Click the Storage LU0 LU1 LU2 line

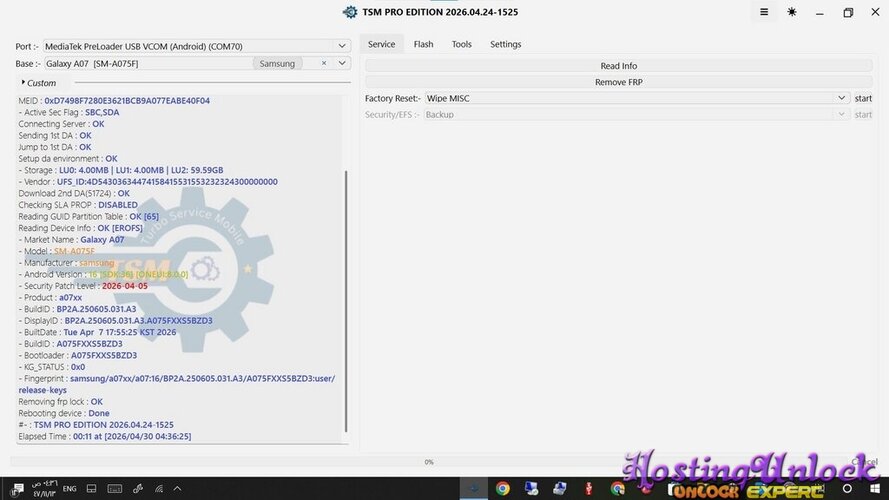(x=121, y=170)
